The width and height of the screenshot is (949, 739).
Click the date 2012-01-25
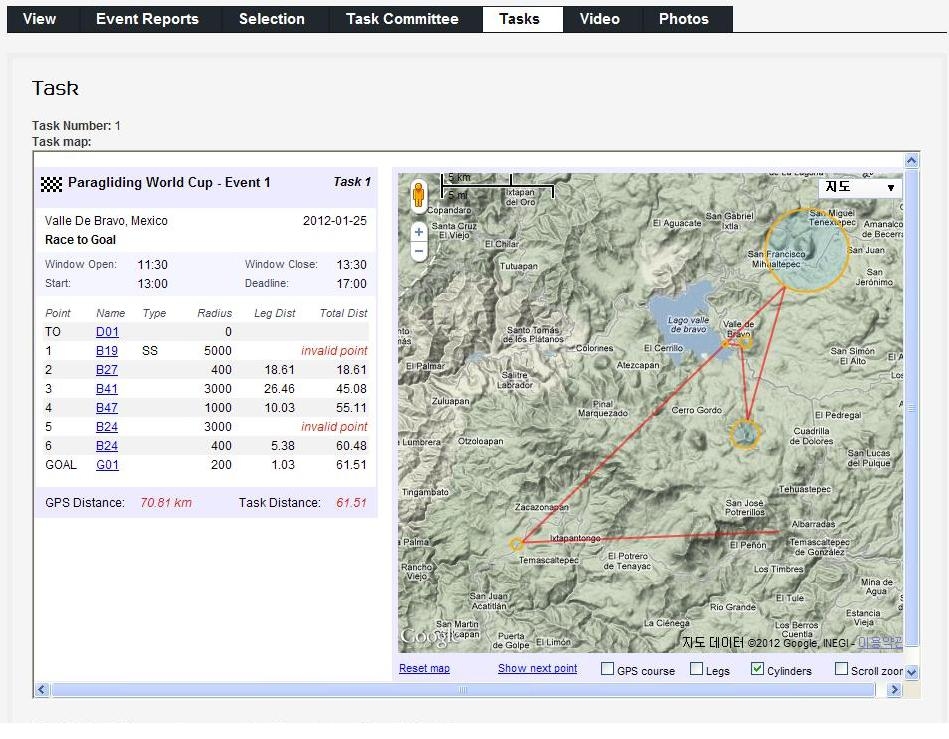click(335, 221)
